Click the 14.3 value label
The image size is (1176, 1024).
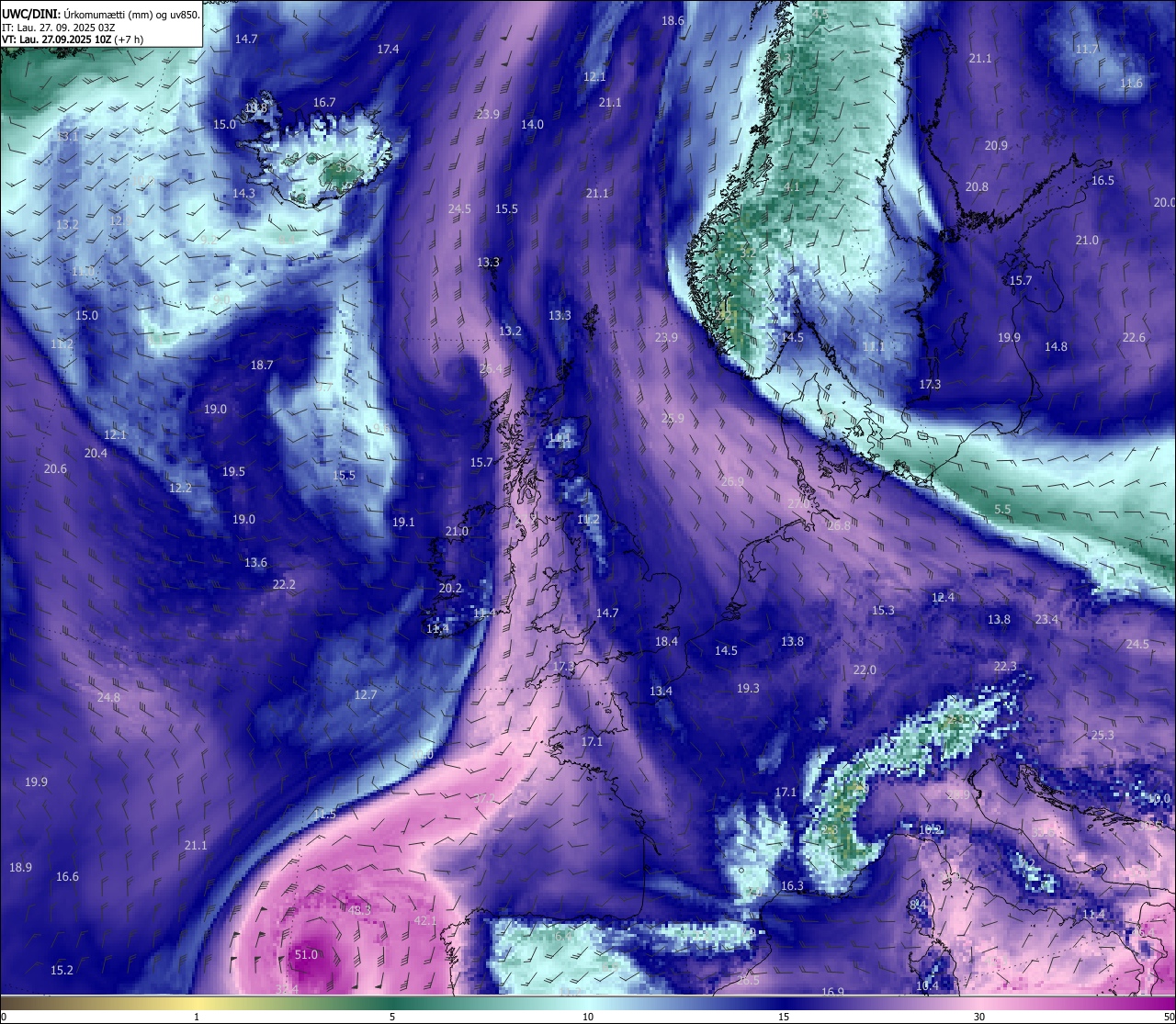coord(243,194)
